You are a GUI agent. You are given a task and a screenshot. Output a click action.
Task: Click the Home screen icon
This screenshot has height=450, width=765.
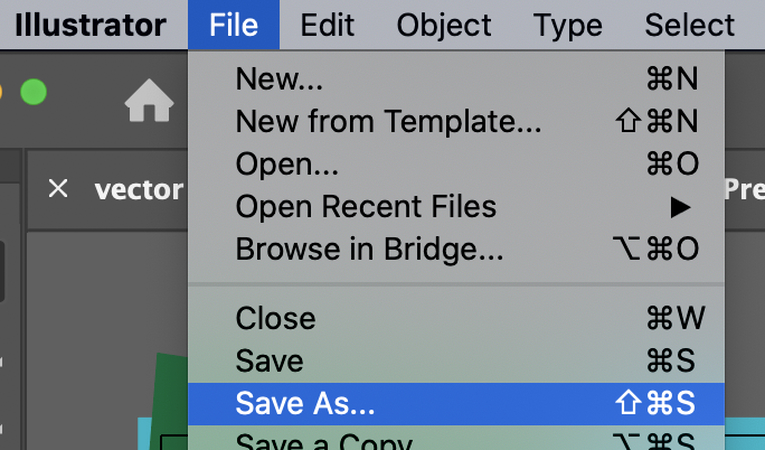(x=149, y=101)
